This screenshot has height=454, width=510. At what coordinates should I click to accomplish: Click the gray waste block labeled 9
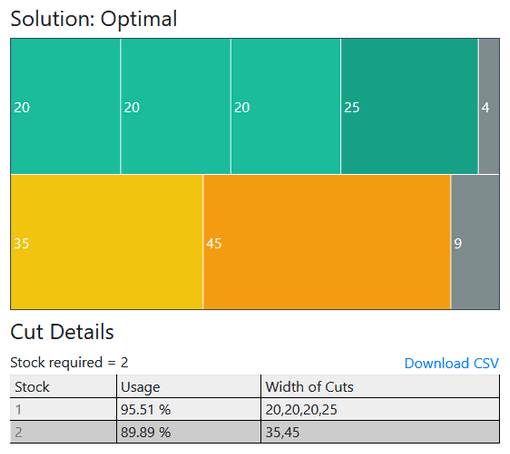[475, 242]
